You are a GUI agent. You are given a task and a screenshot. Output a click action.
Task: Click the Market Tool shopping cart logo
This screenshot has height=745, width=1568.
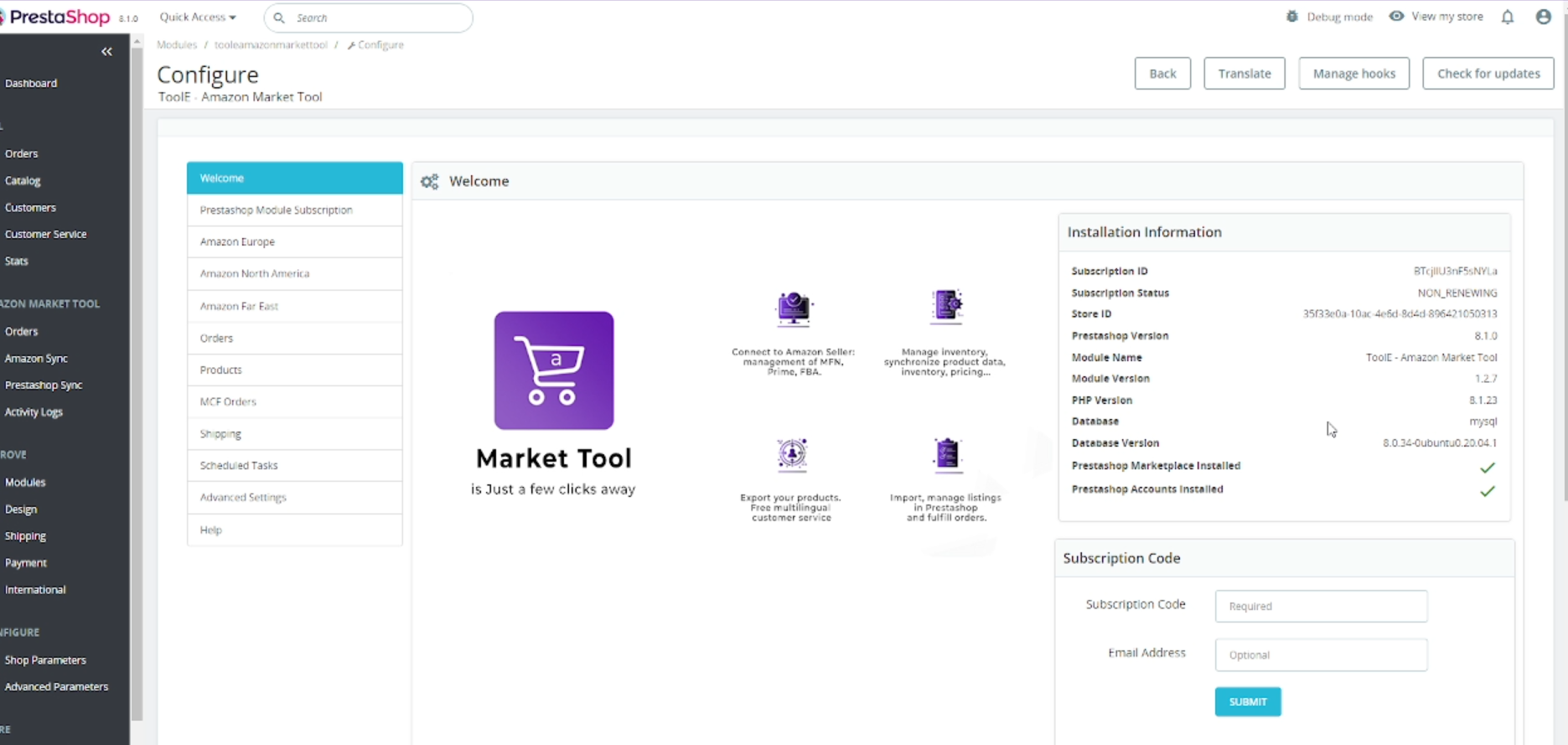coord(554,370)
